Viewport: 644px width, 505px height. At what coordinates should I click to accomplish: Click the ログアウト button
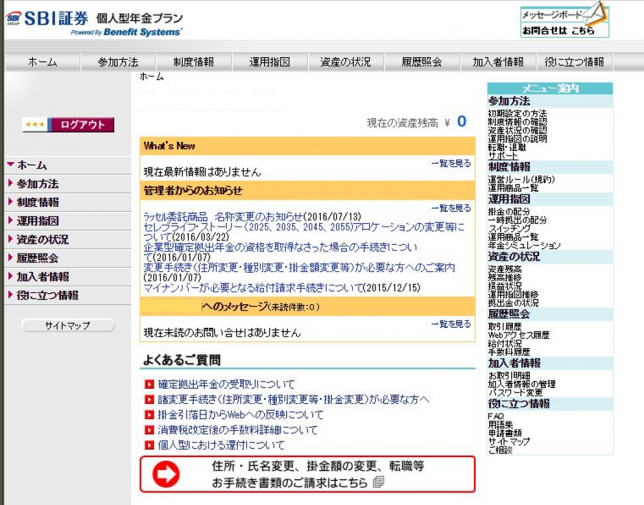[x=68, y=124]
